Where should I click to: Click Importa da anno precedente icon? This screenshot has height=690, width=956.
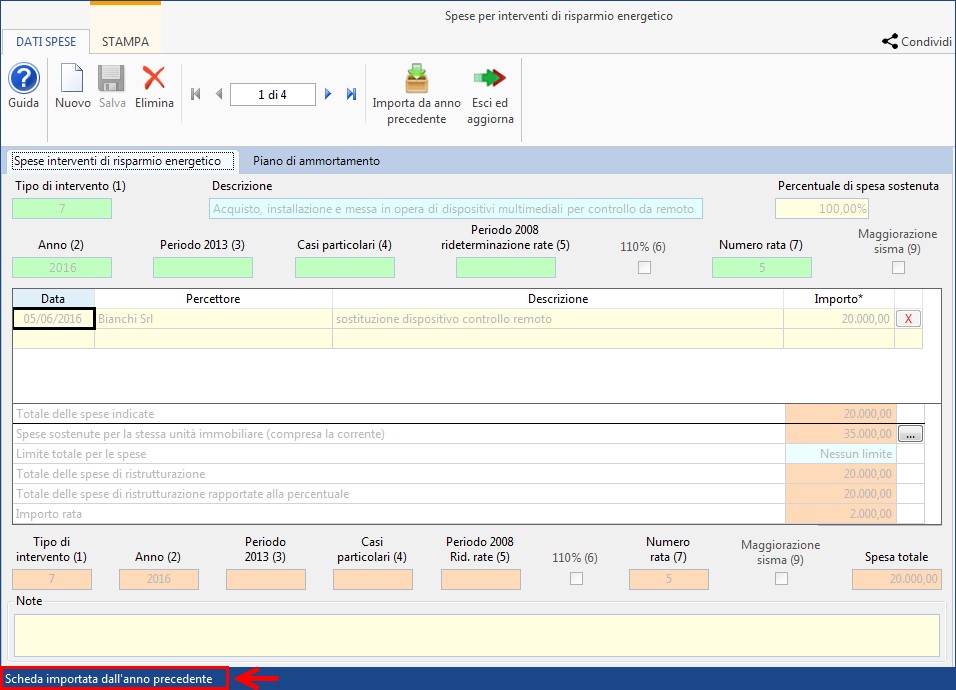coord(417,79)
